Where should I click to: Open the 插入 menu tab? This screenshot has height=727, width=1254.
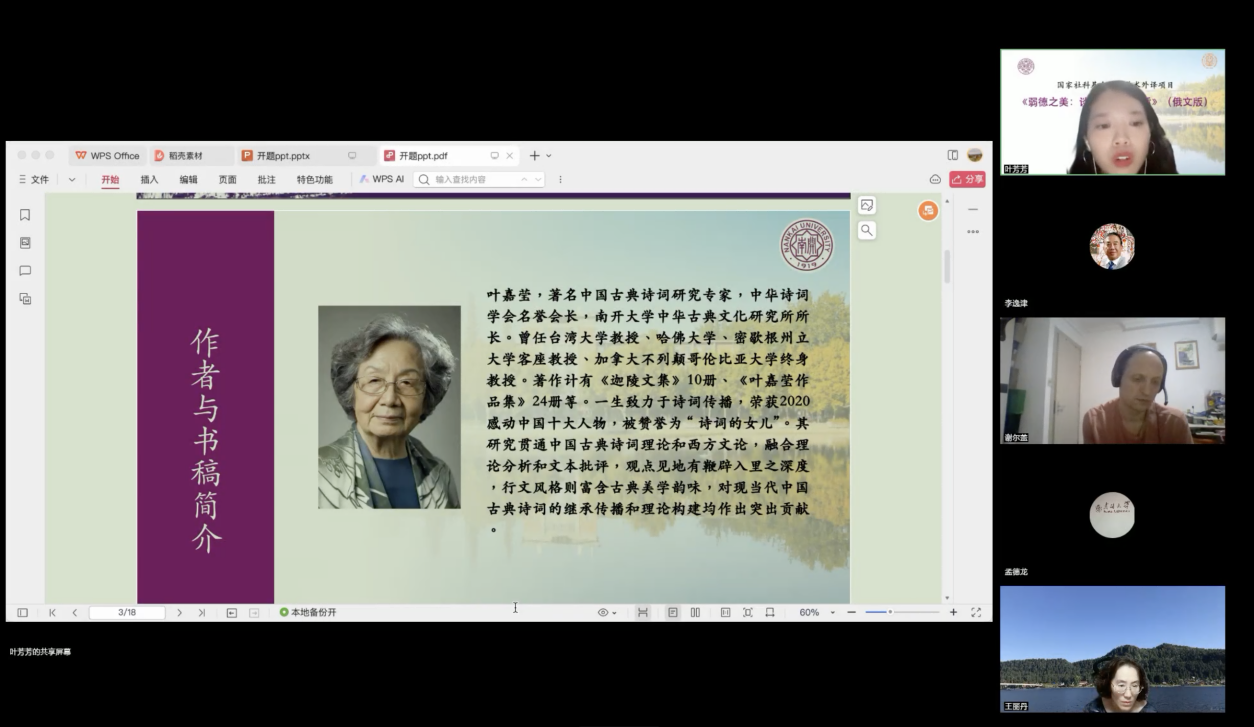(x=149, y=180)
